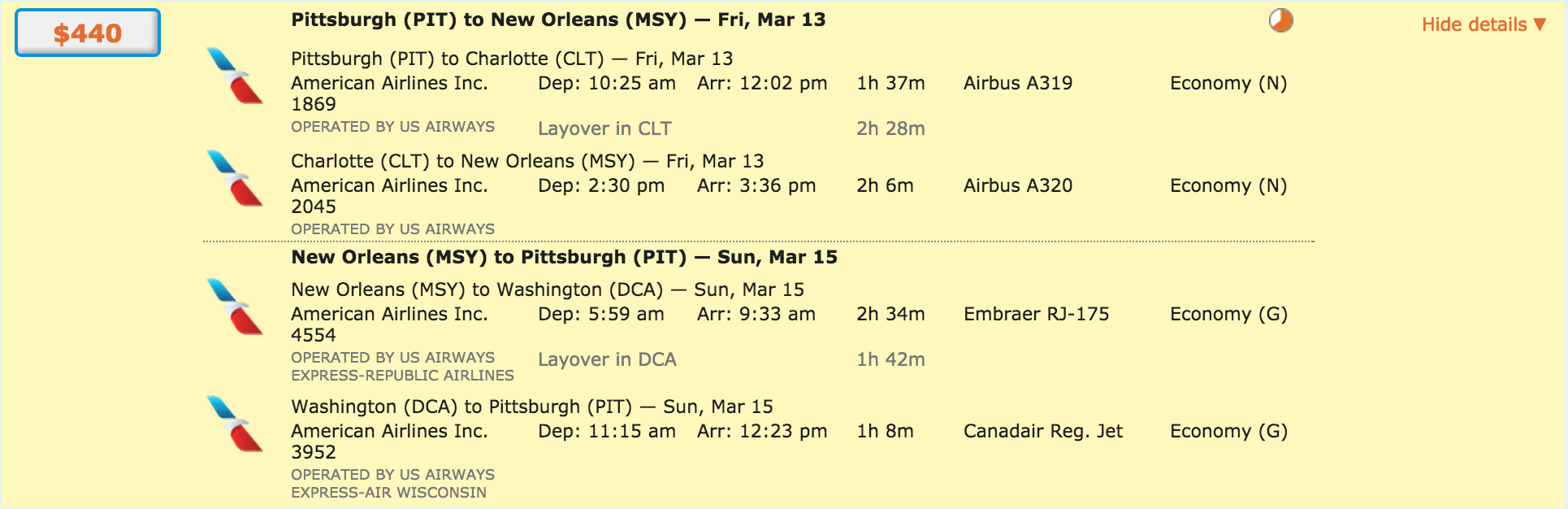Click Airbus A319 aircraft label
The width and height of the screenshot is (1568, 509).
(1018, 83)
